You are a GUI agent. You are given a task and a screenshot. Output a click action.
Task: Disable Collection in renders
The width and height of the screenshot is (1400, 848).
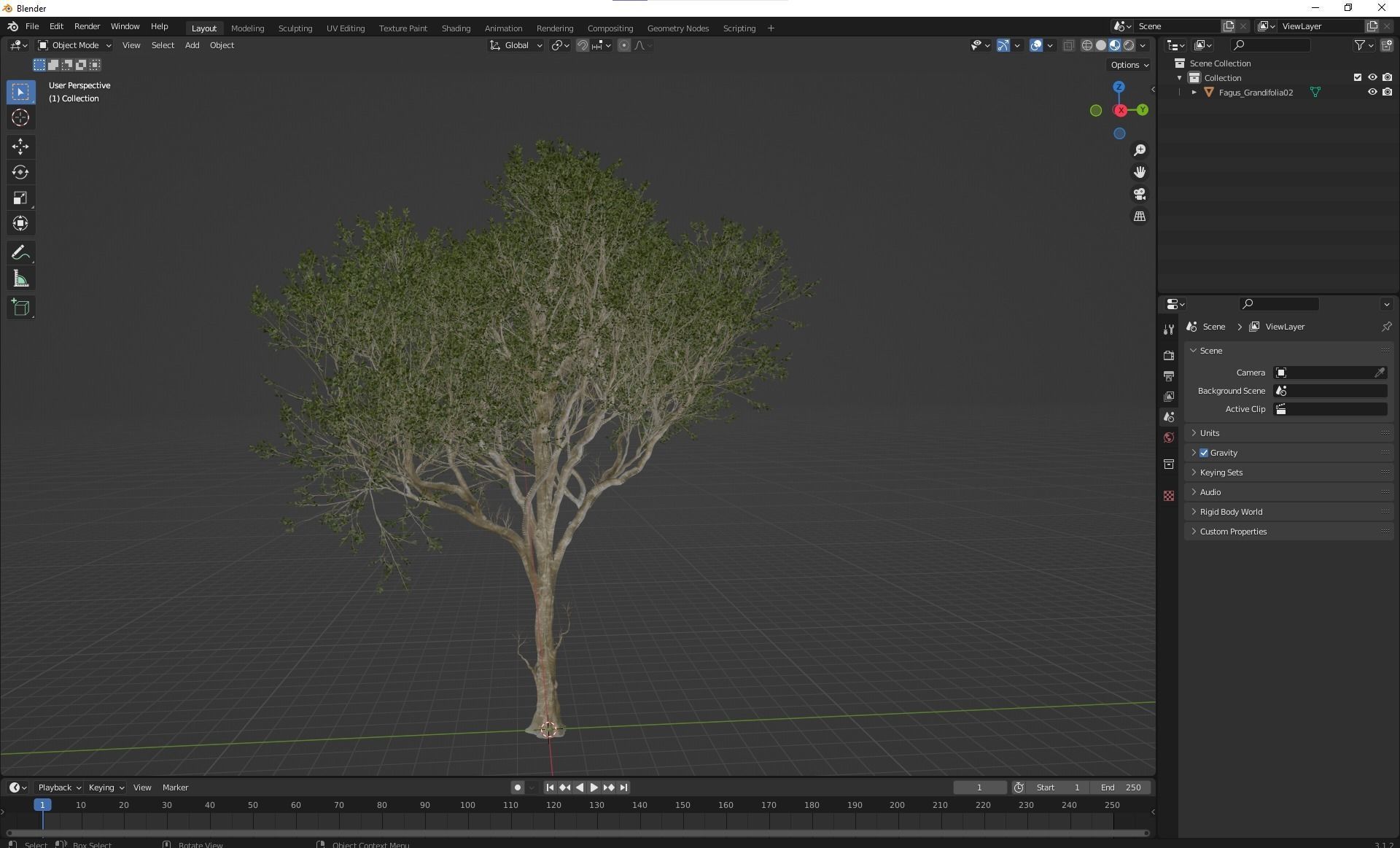[1387, 77]
